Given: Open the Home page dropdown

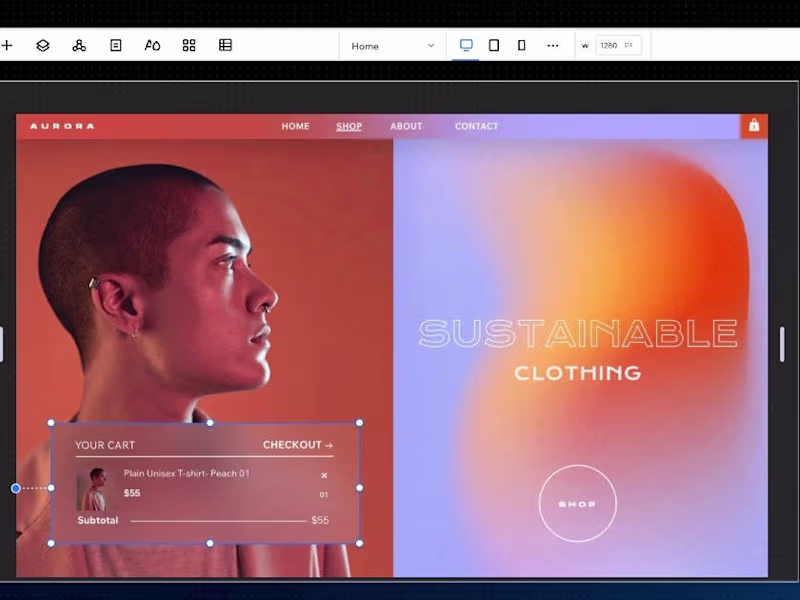Looking at the screenshot, I should tap(392, 46).
